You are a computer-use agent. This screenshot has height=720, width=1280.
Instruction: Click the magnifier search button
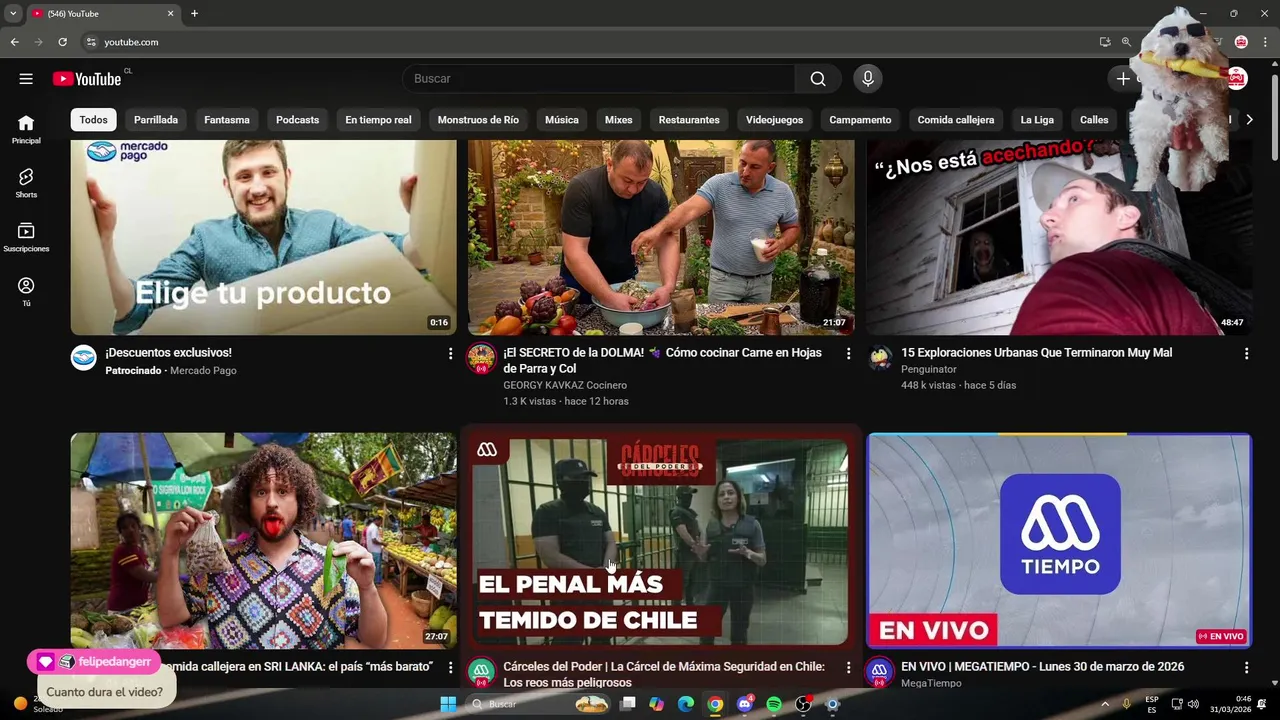[x=818, y=79]
